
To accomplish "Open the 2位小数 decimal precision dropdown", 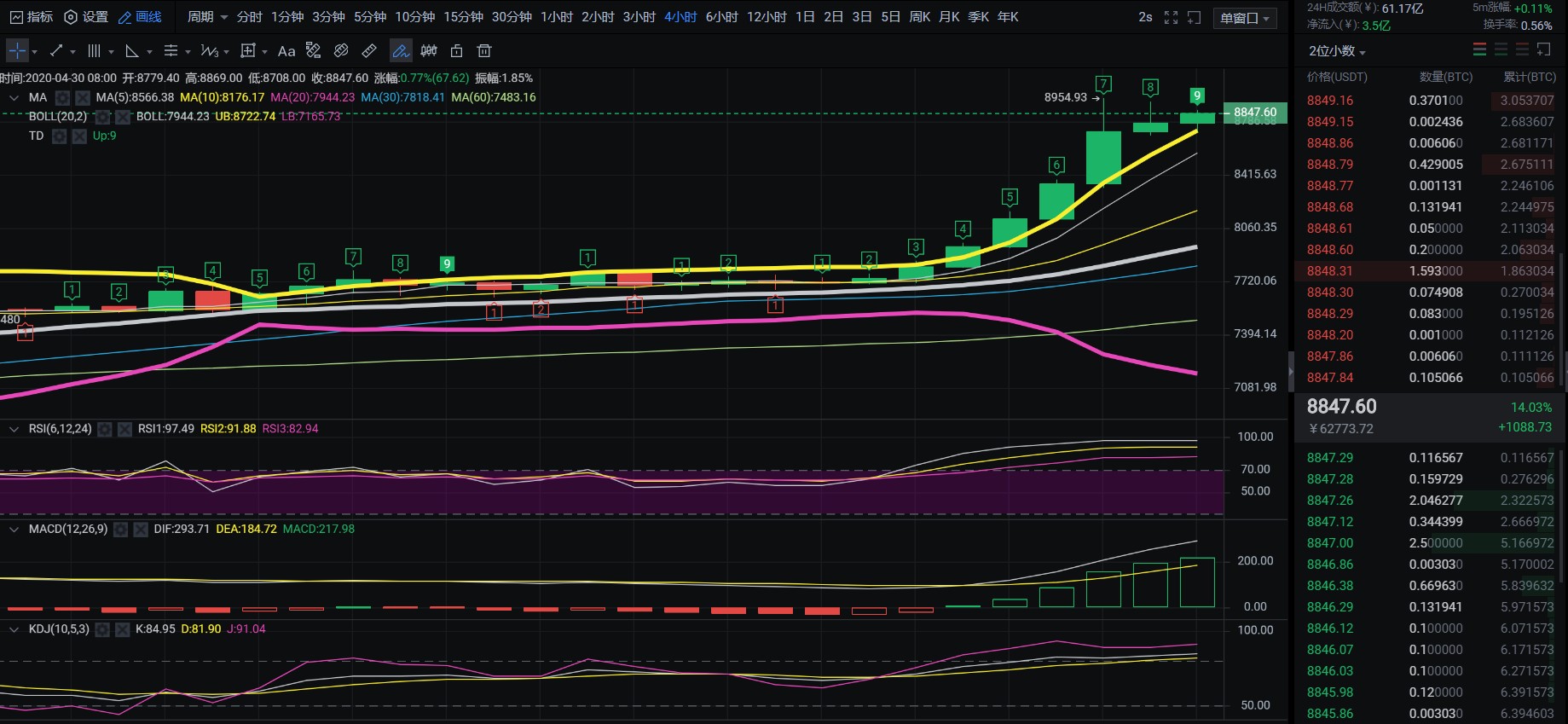I will click(x=1337, y=51).
